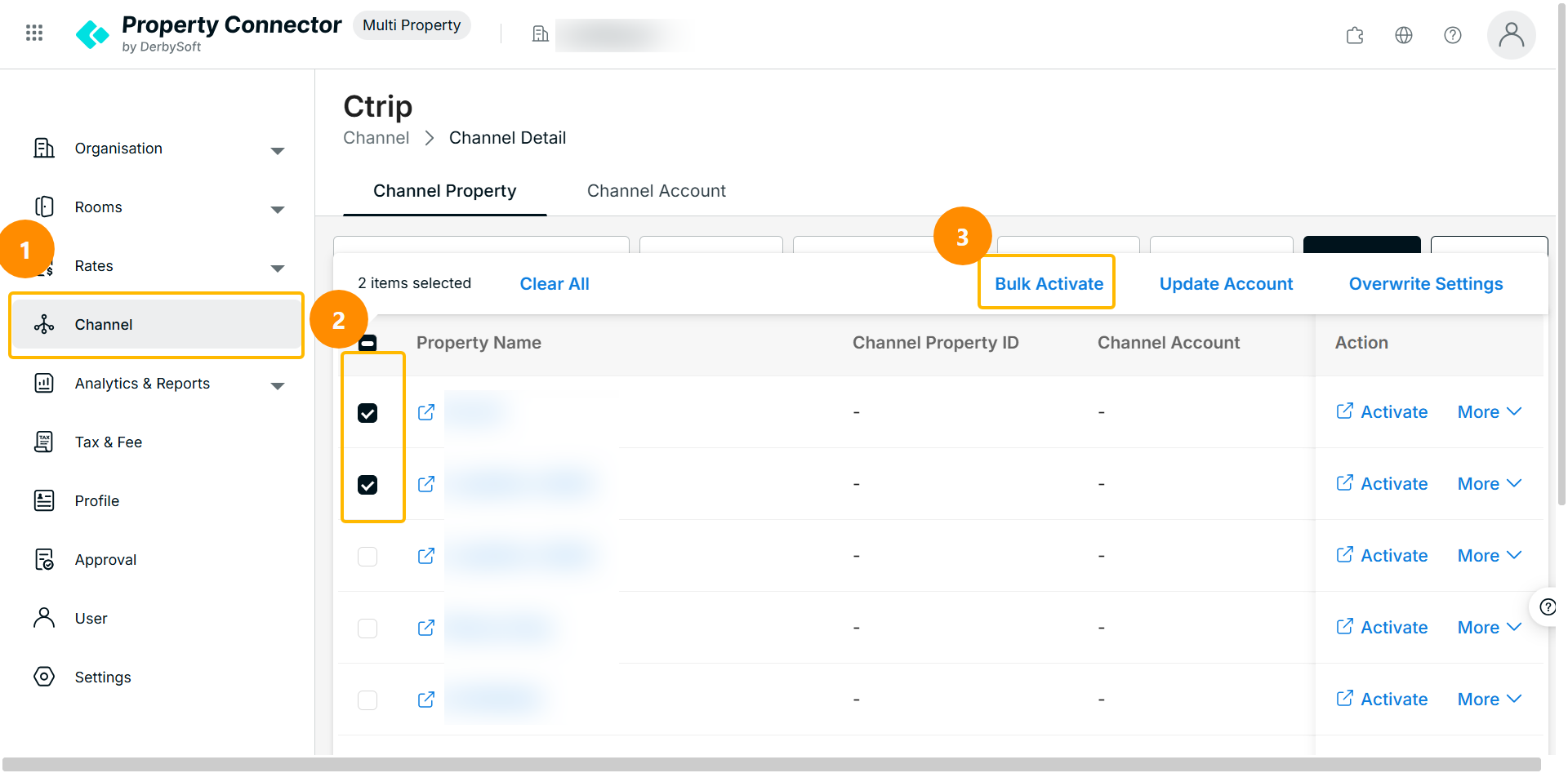Check the third property row checkbox
The width and height of the screenshot is (1568, 773).
(367, 557)
